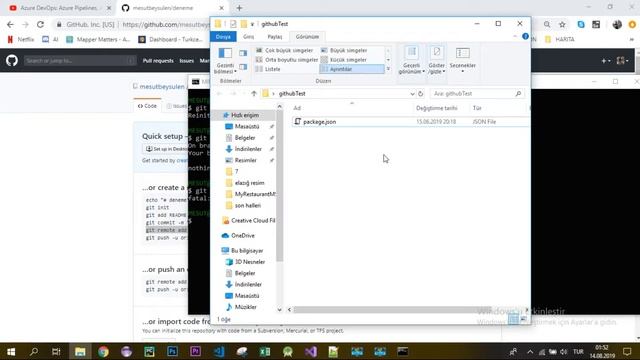This screenshot has width=640, height=360.
Task: Select Bu bilgisayar in navigation pane
Action: tap(247, 251)
